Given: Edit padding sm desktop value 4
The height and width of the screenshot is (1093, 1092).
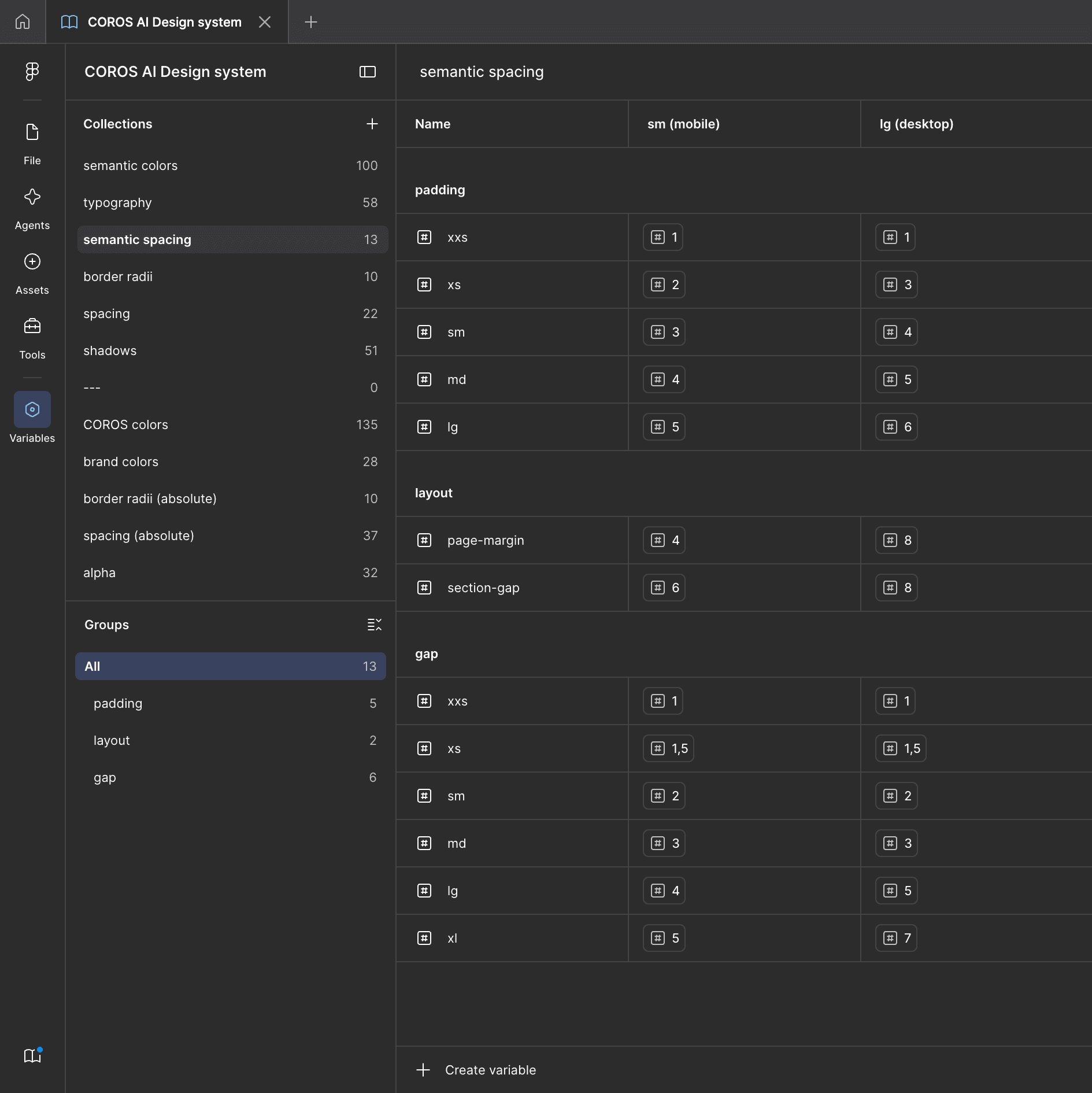Looking at the screenshot, I should pos(897,332).
